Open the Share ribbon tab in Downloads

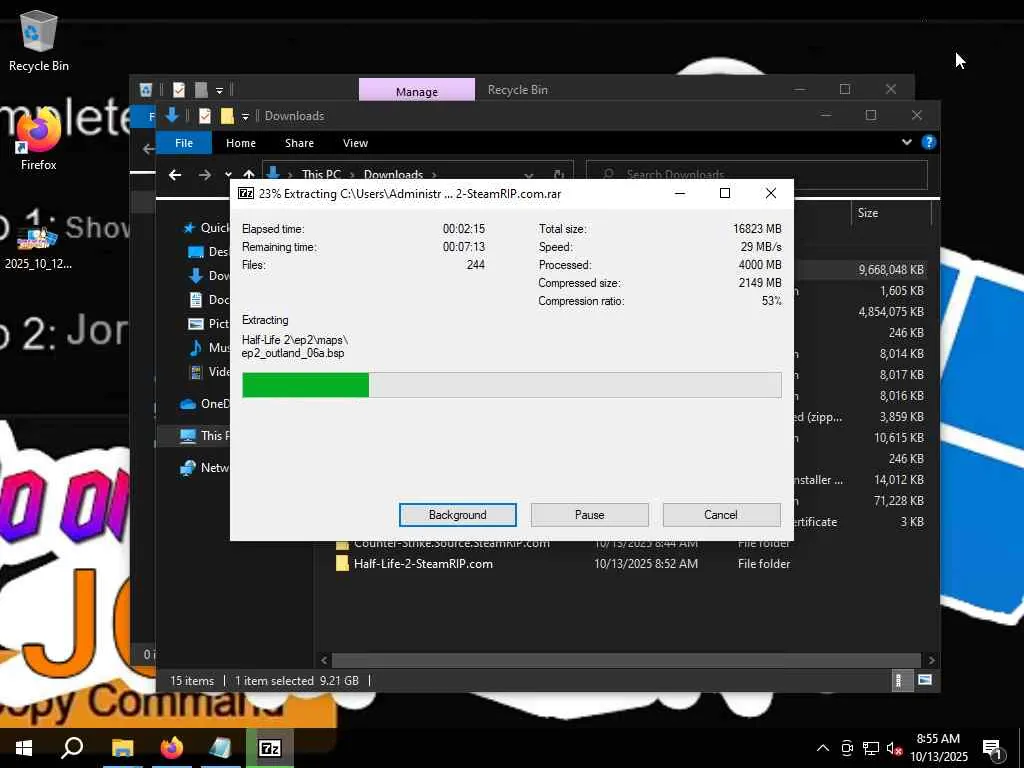[299, 143]
